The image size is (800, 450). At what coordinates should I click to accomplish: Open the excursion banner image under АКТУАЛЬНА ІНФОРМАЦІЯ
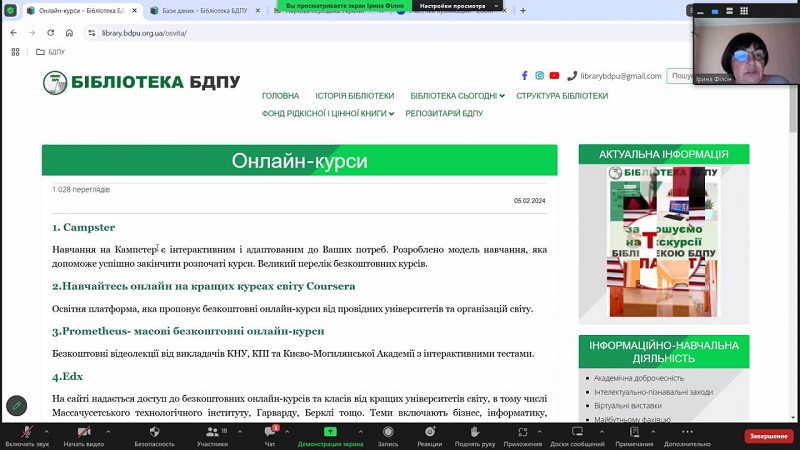pos(663,242)
